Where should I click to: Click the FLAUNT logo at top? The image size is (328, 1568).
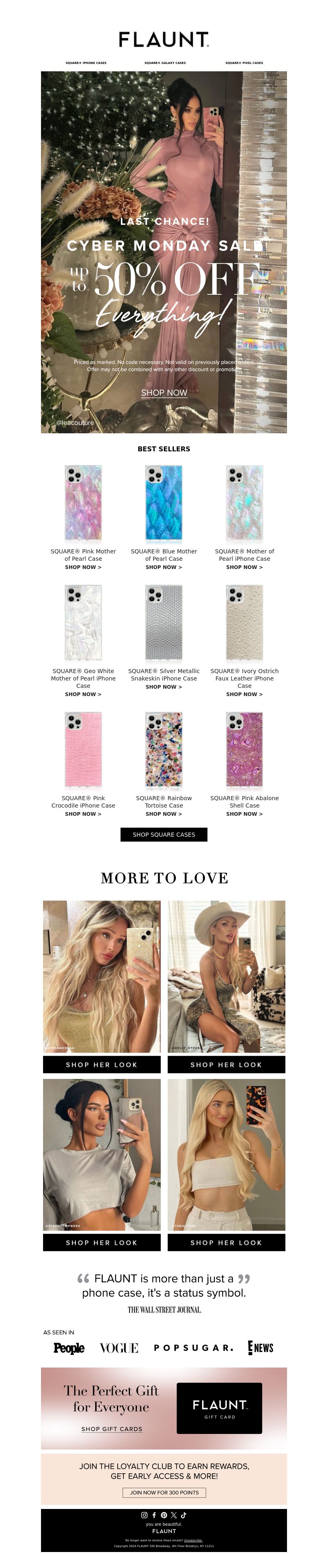pos(164,40)
